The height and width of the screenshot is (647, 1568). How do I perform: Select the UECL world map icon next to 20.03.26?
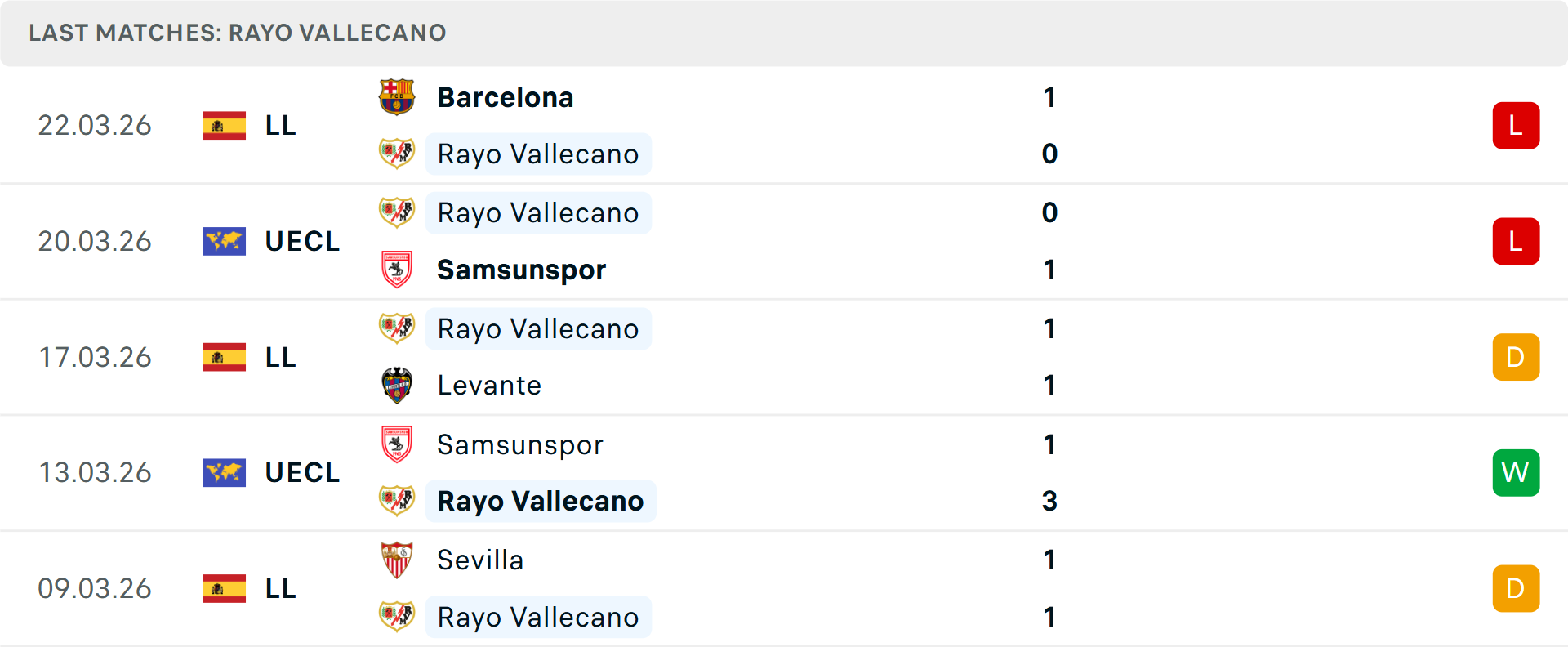point(224,241)
